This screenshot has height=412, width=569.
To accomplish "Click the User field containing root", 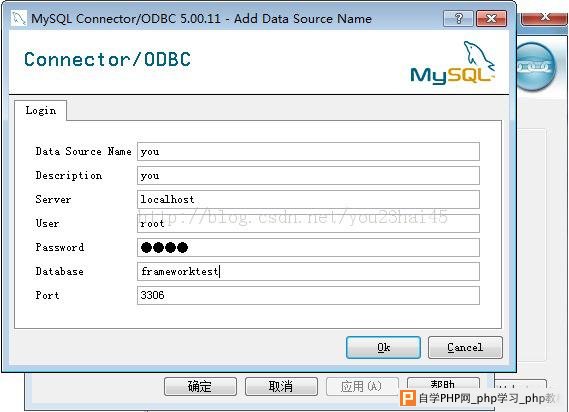I will 308,223.
